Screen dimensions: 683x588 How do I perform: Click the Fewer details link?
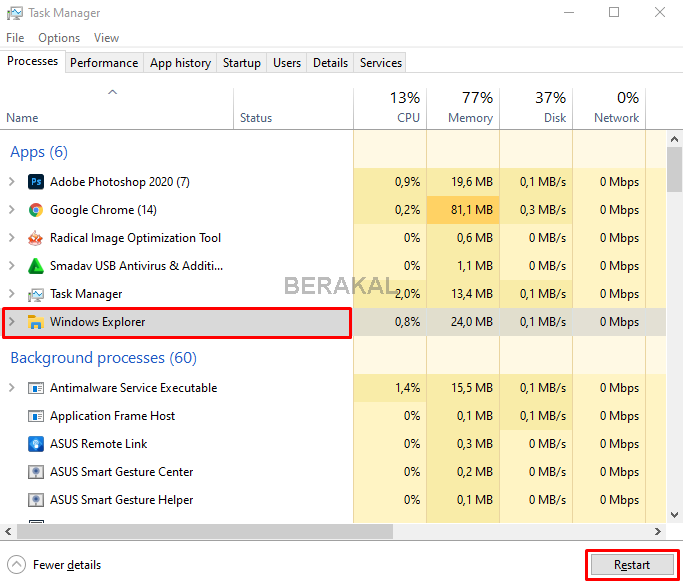click(x=67, y=565)
